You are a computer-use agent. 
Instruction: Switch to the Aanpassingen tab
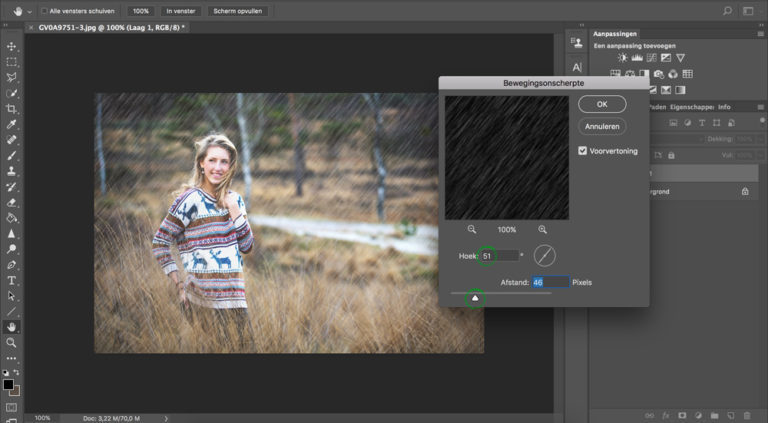pyautogui.click(x=615, y=34)
